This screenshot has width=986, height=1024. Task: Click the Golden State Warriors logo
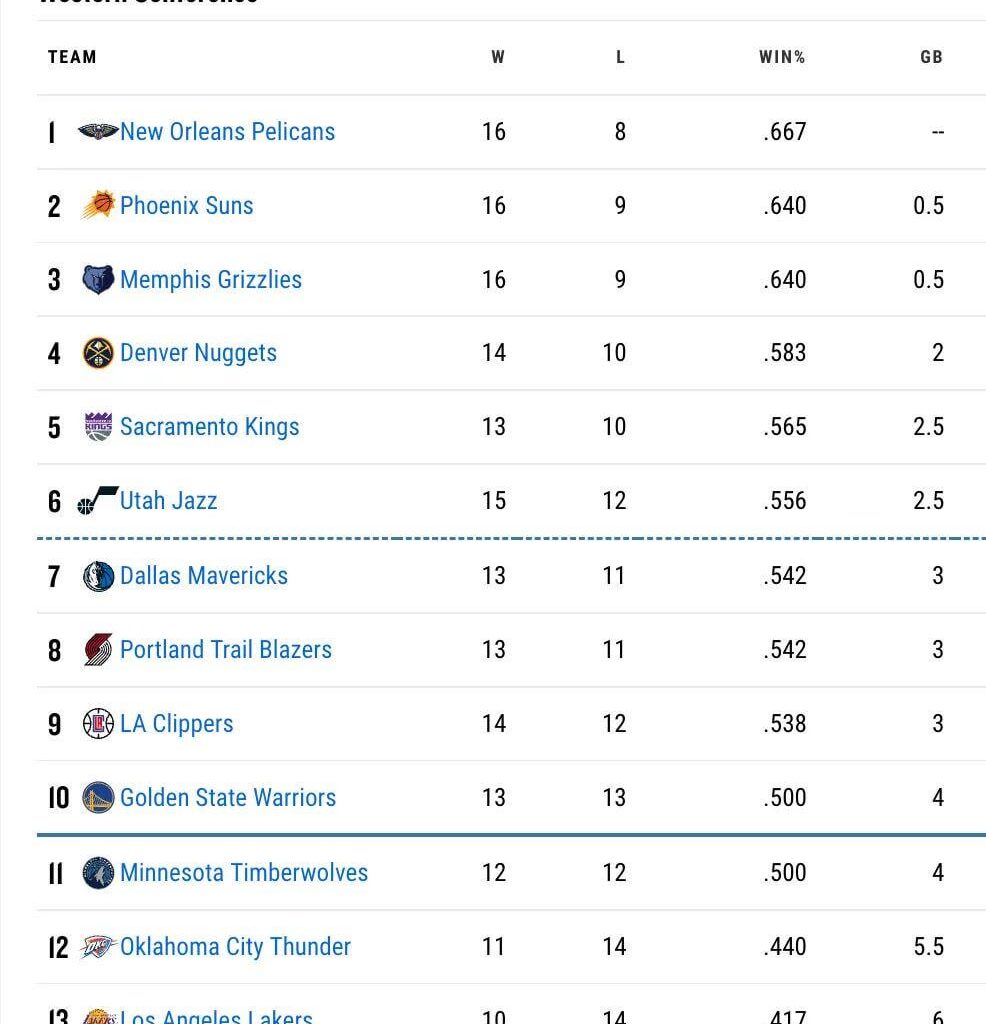97,797
